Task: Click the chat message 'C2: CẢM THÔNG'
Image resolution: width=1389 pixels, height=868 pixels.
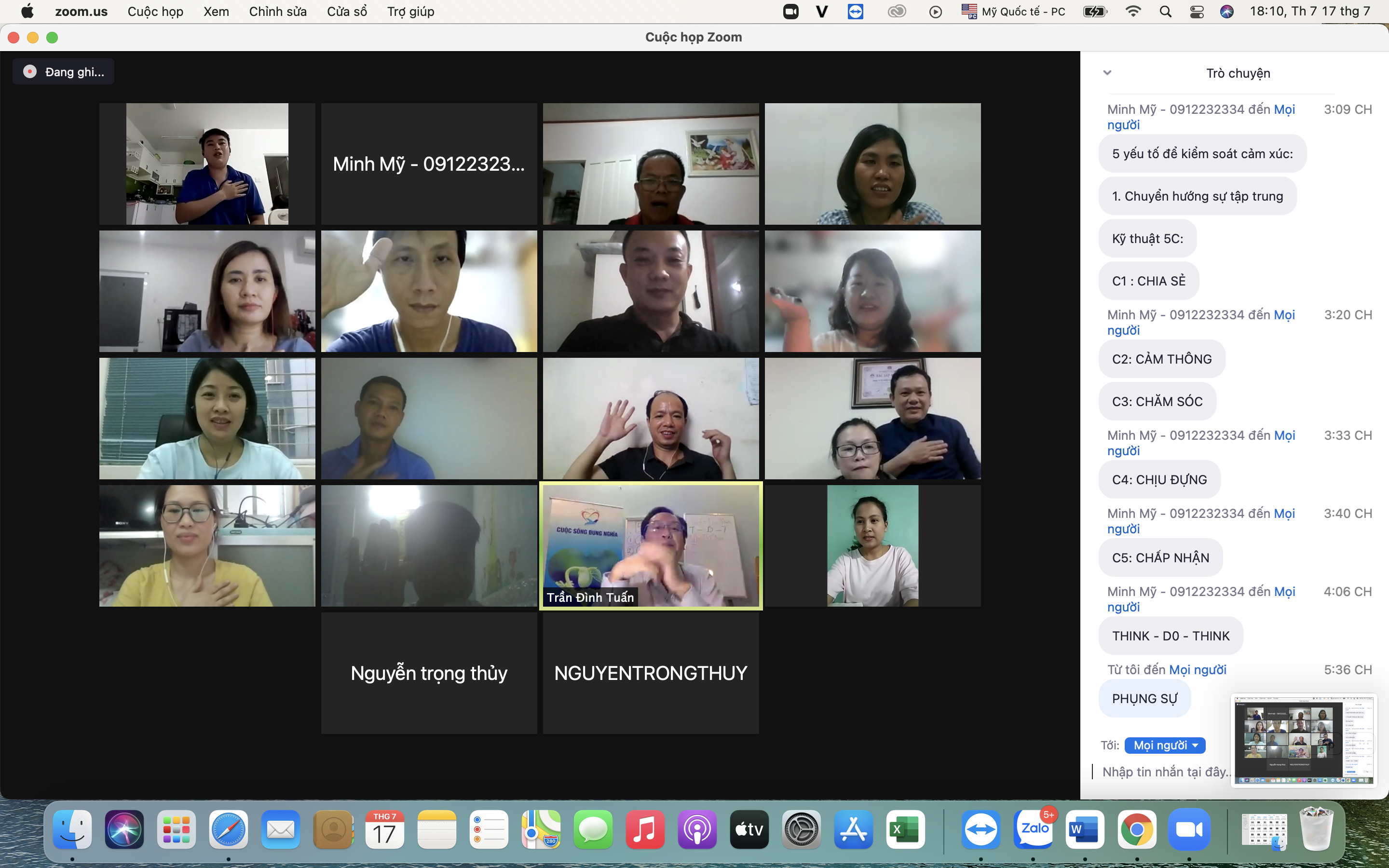Action: click(1162, 359)
